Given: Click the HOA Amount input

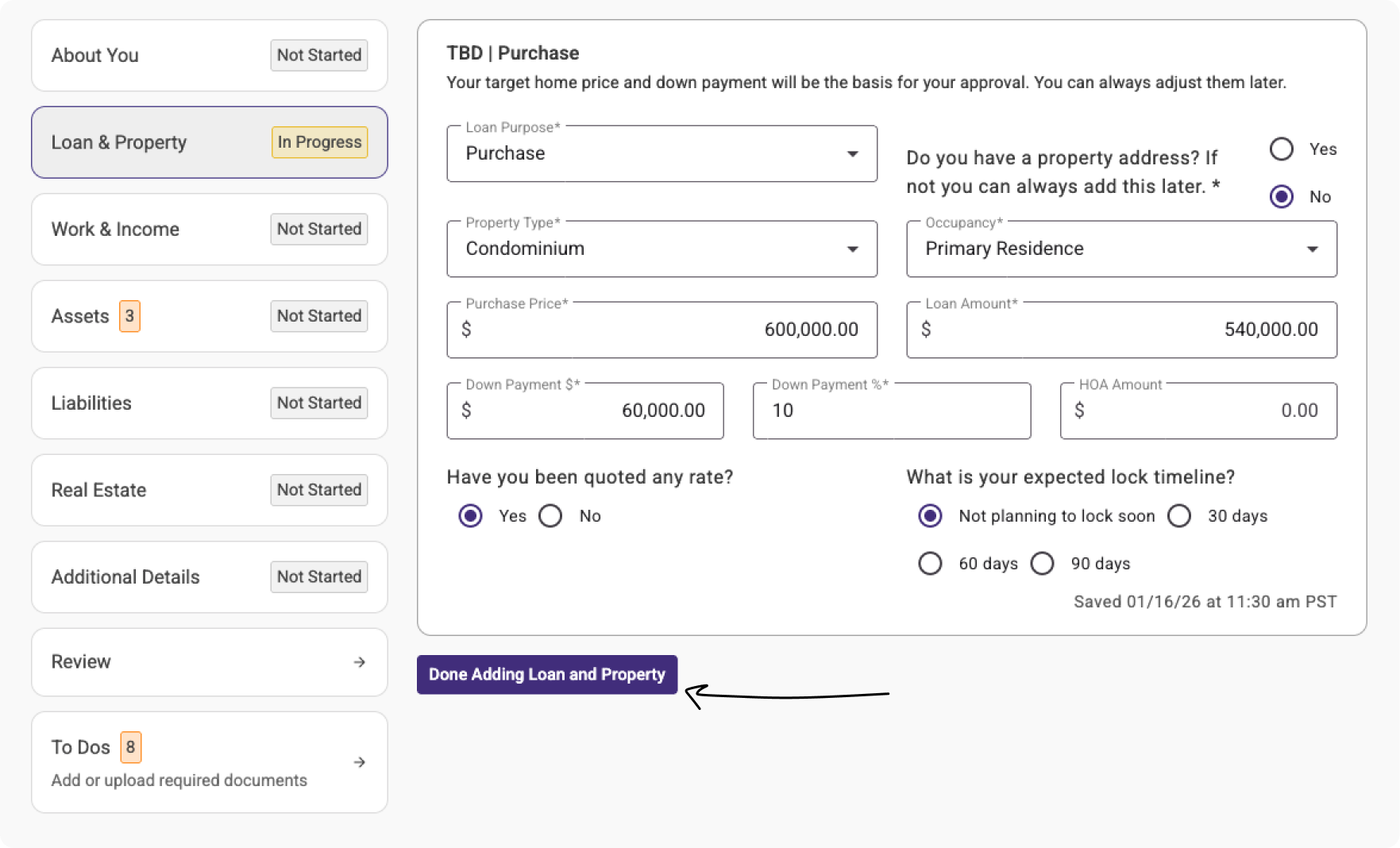Looking at the screenshot, I should [x=1198, y=411].
